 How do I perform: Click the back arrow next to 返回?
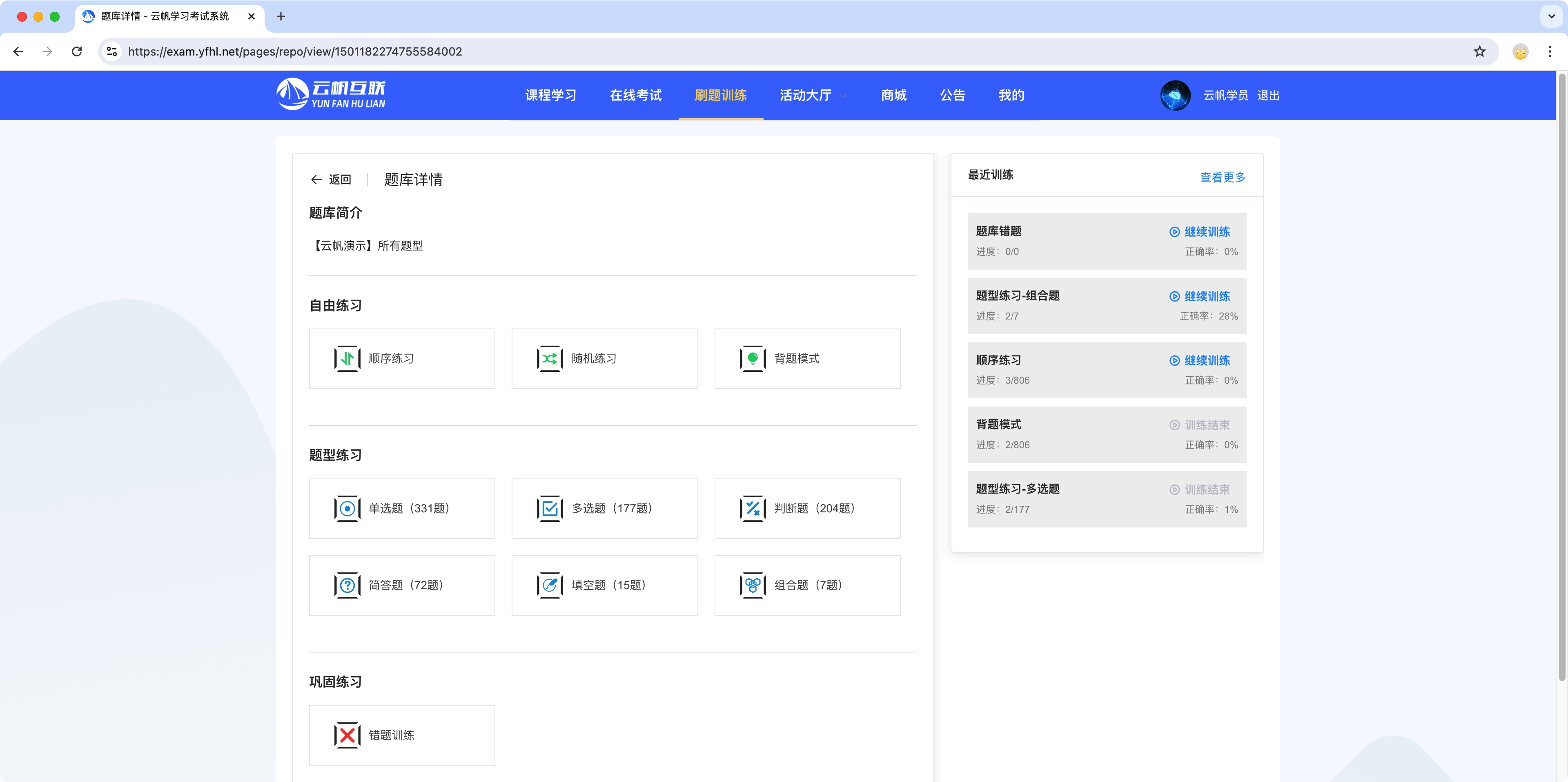pyautogui.click(x=316, y=179)
